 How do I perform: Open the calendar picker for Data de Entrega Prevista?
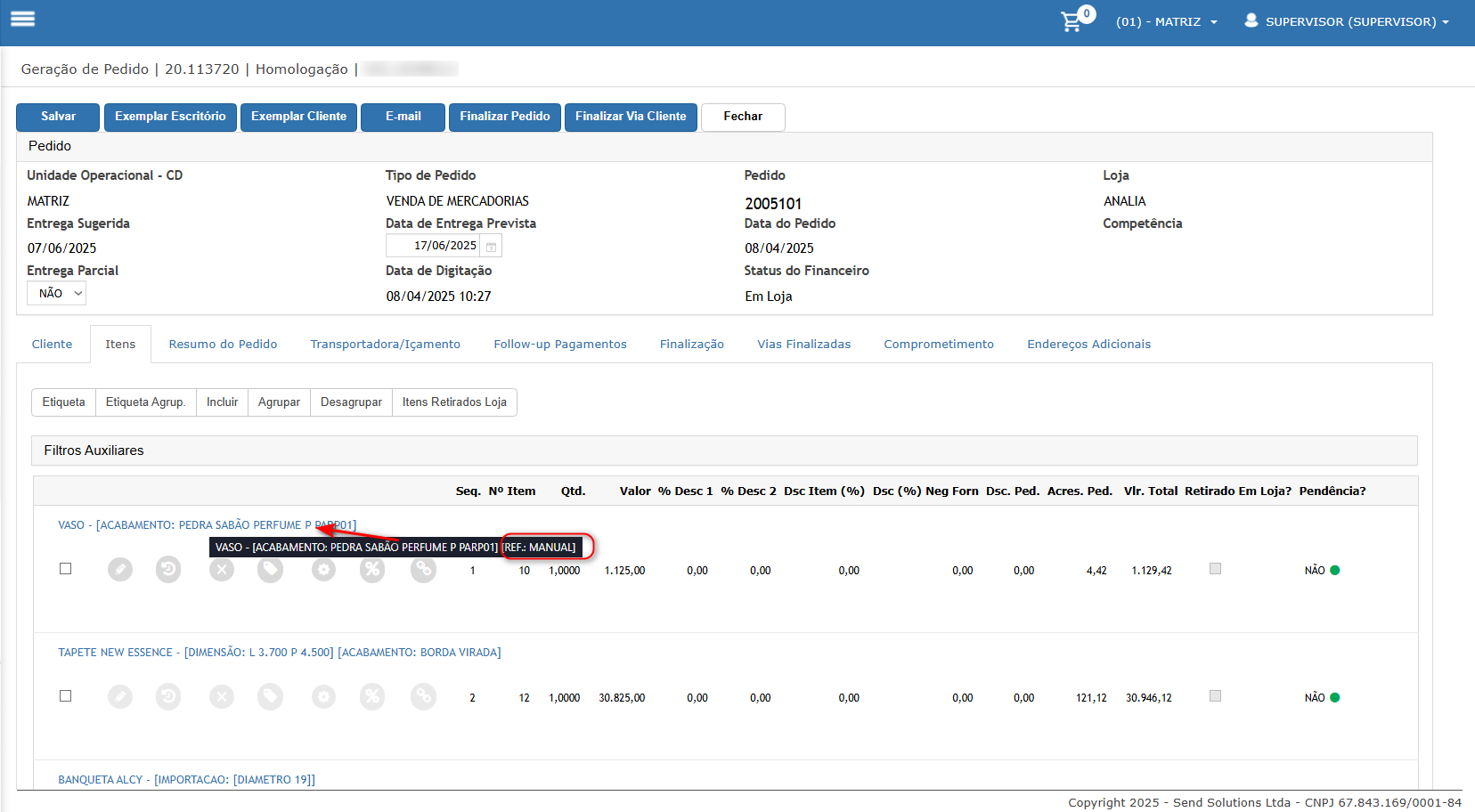click(x=491, y=247)
